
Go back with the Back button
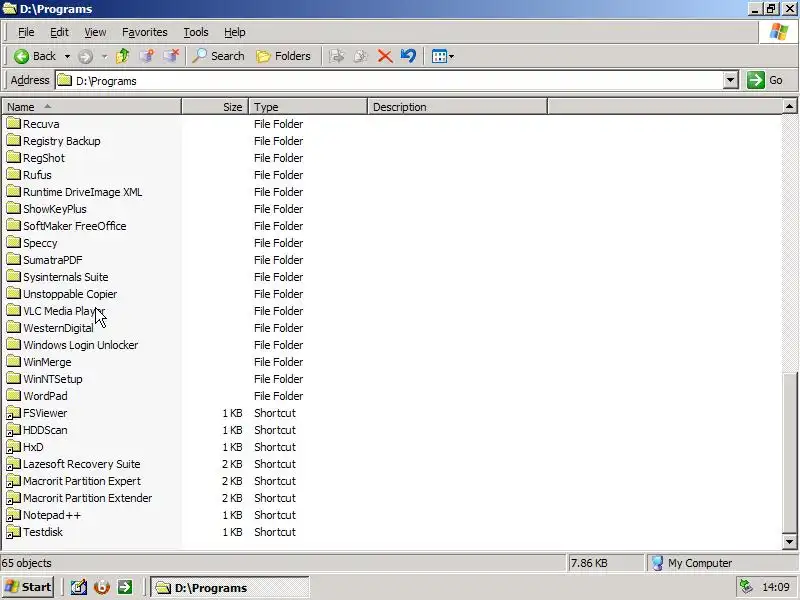tap(35, 56)
